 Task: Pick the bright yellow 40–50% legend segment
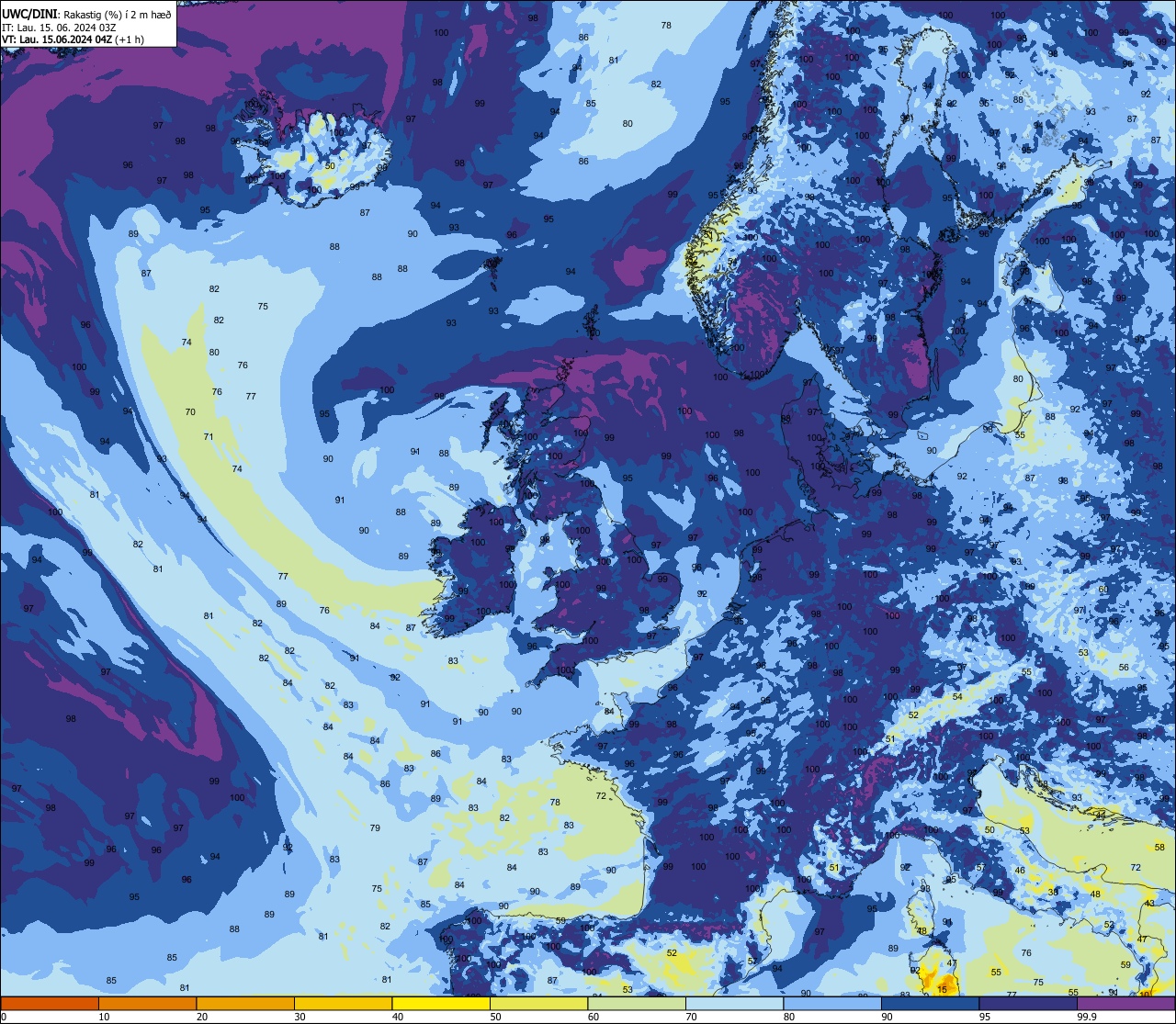(441, 1003)
